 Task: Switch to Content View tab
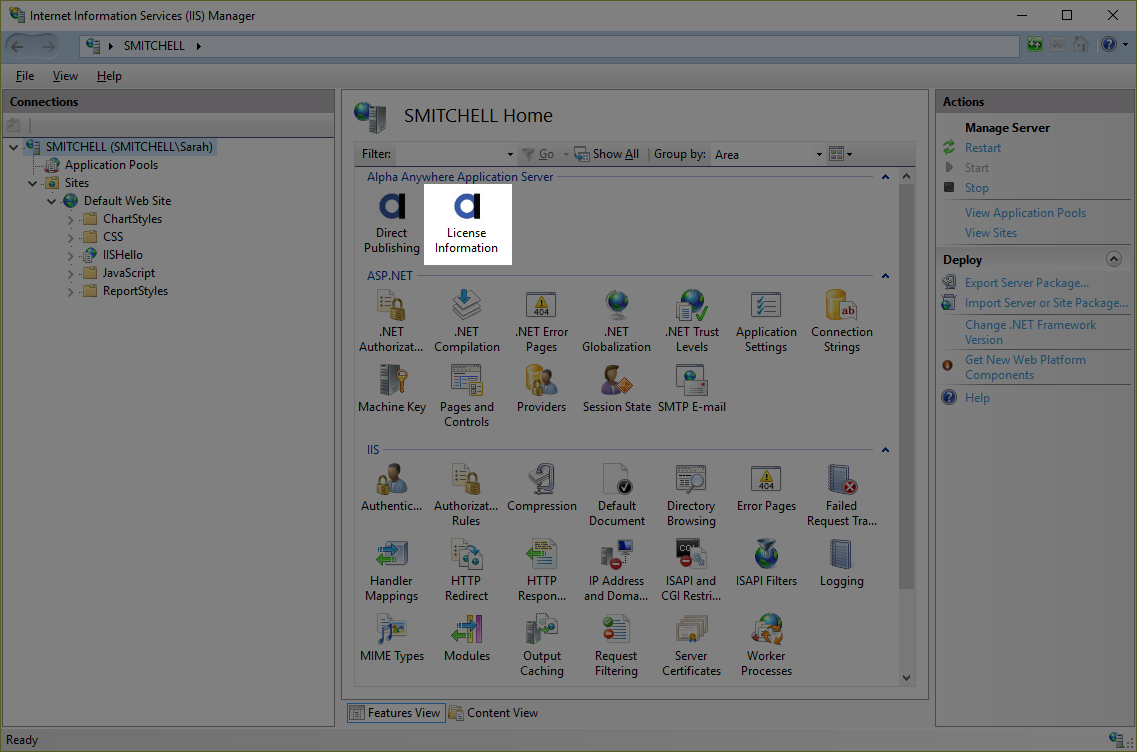494,713
